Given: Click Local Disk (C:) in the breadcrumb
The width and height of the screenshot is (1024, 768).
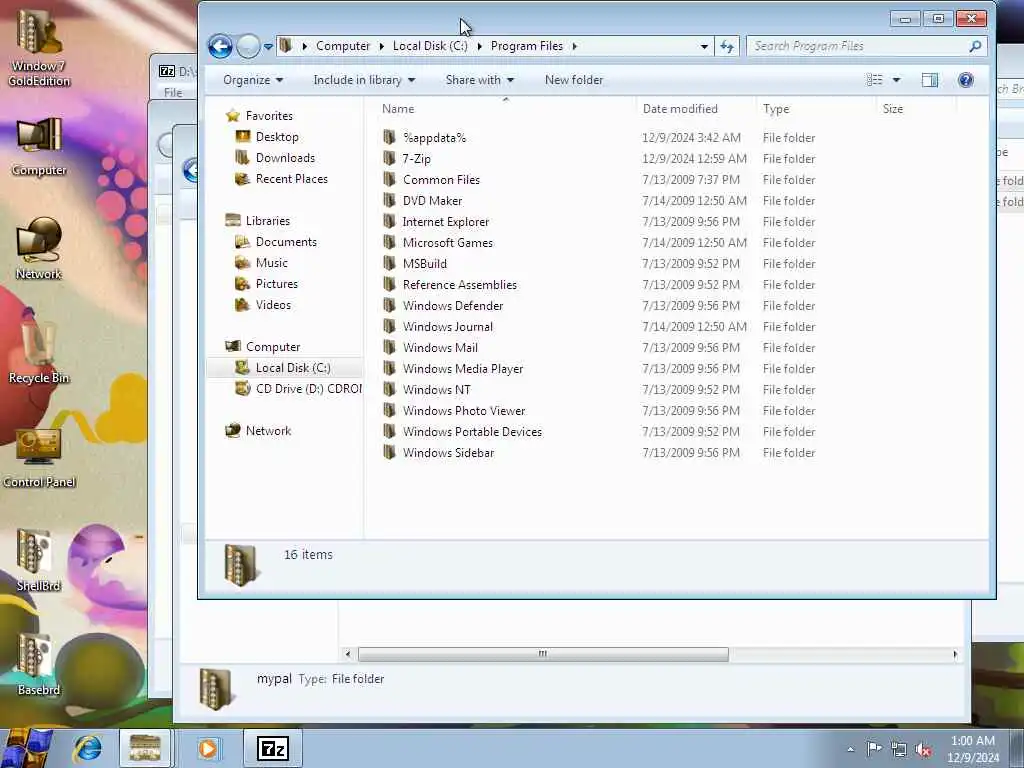Looking at the screenshot, I should [430, 46].
